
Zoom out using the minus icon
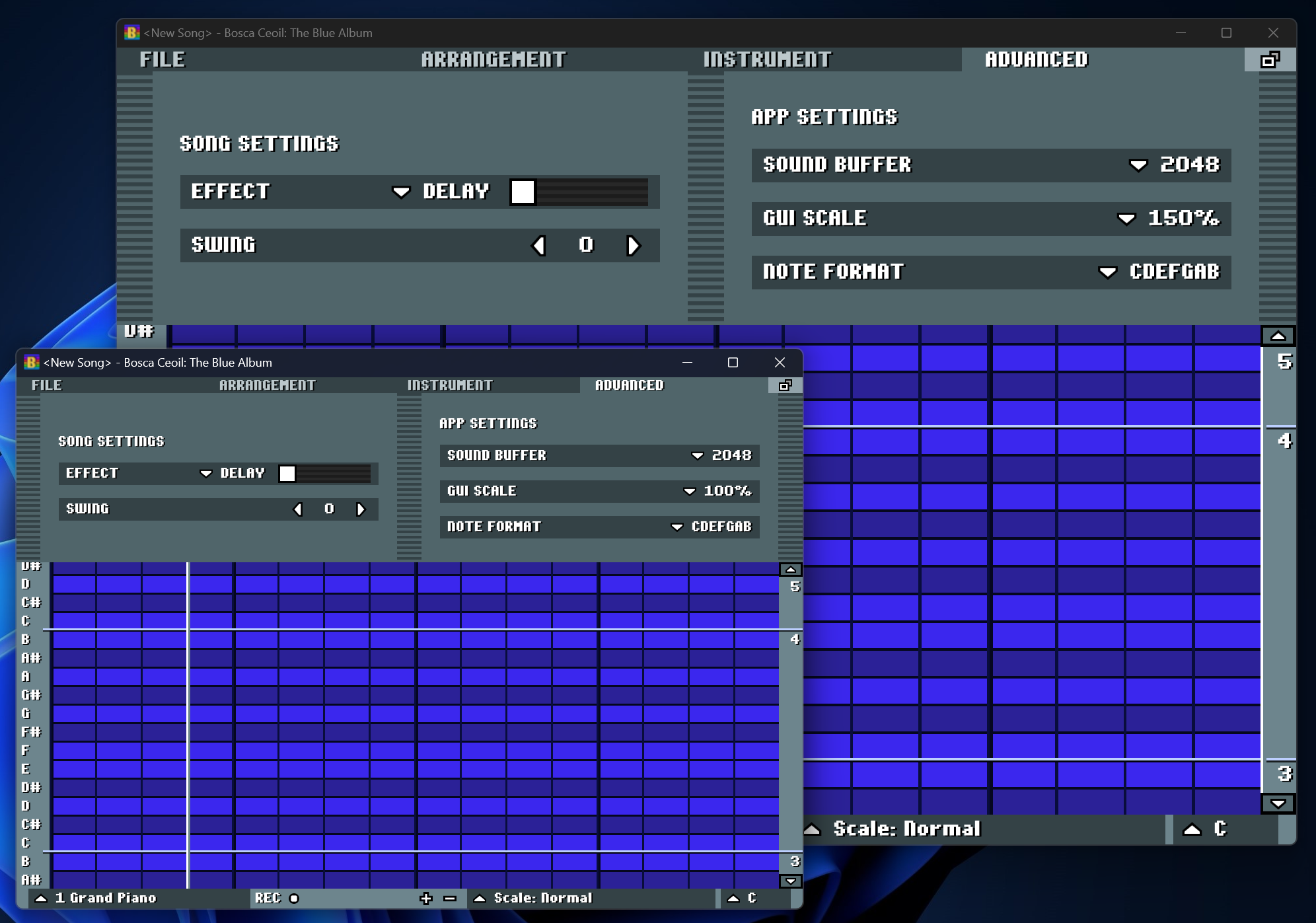[450, 899]
